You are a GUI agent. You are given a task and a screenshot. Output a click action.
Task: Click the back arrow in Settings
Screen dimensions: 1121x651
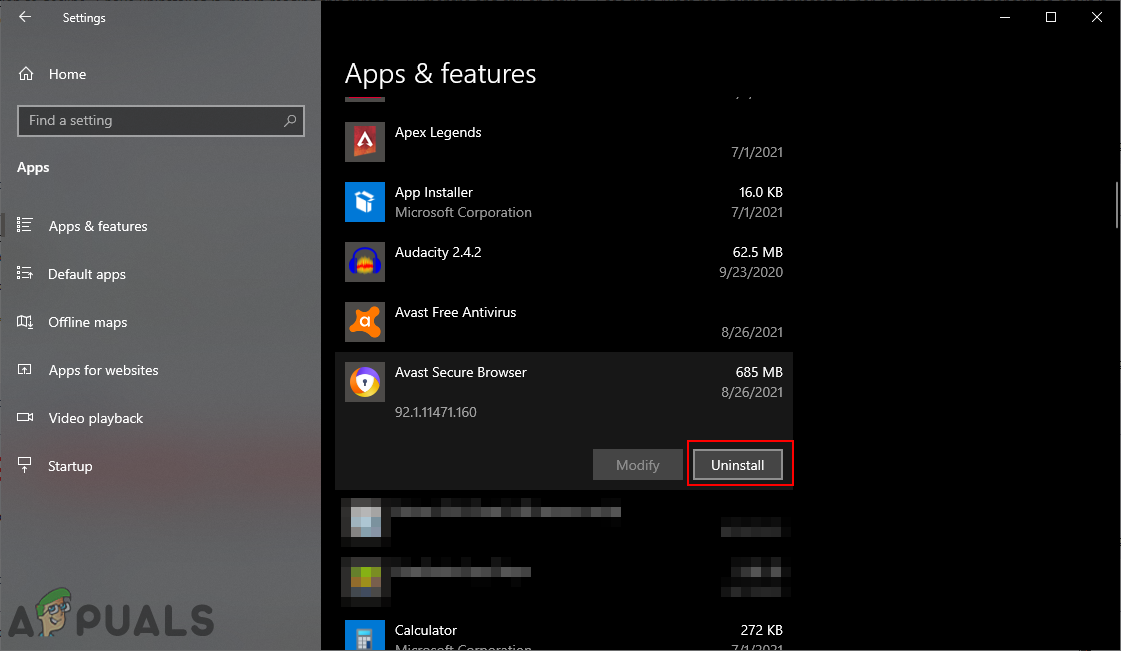tap(25, 16)
